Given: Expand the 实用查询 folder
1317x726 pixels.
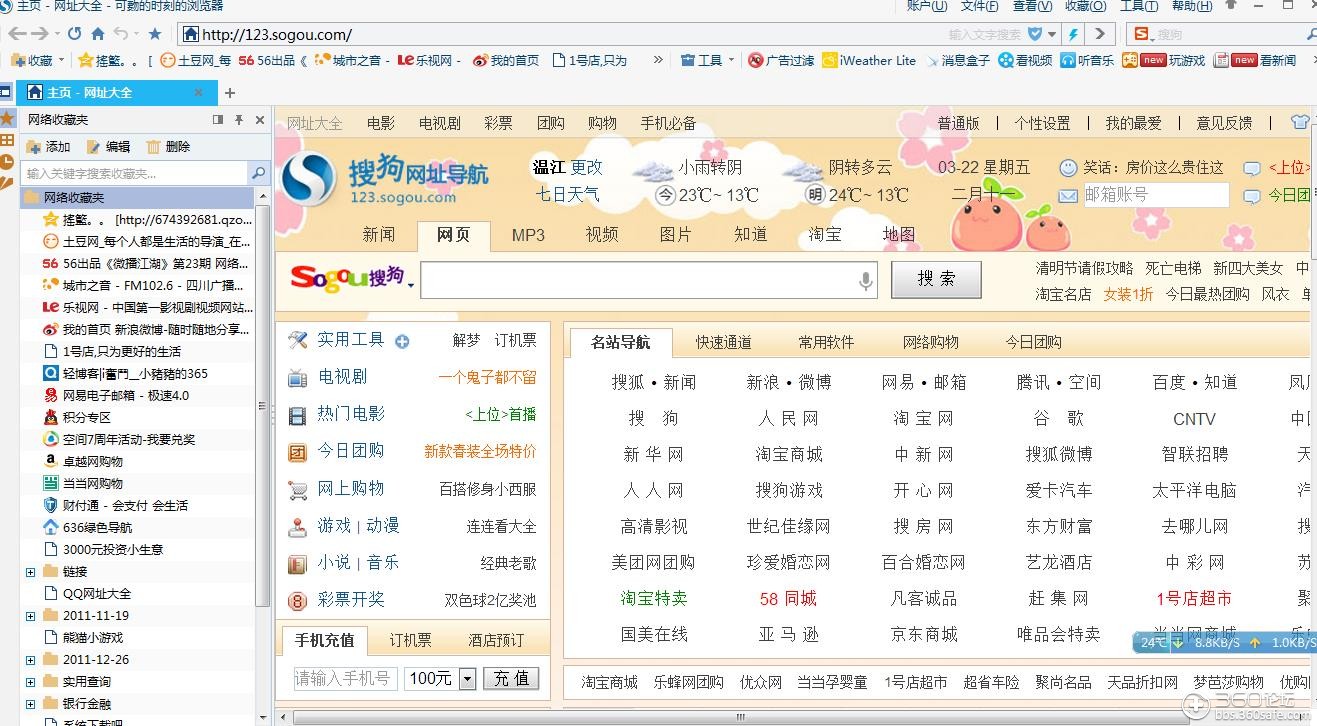Looking at the screenshot, I should pos(30,682).
